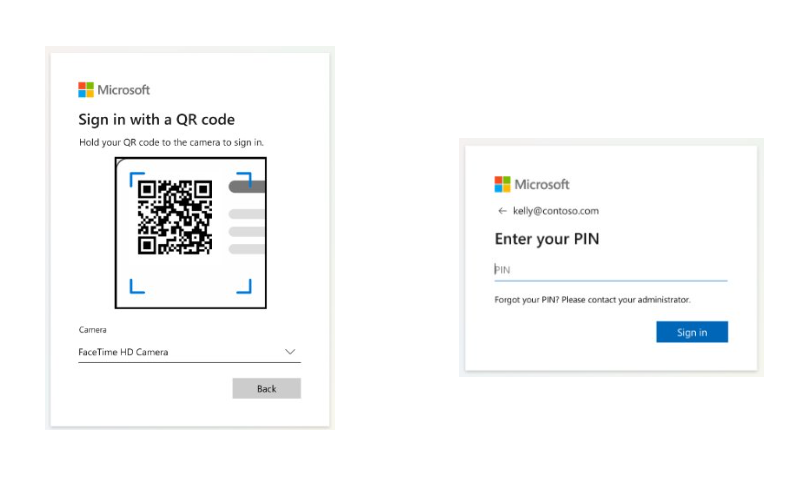Open the FaceTime HD Camera dropdown

189,352
